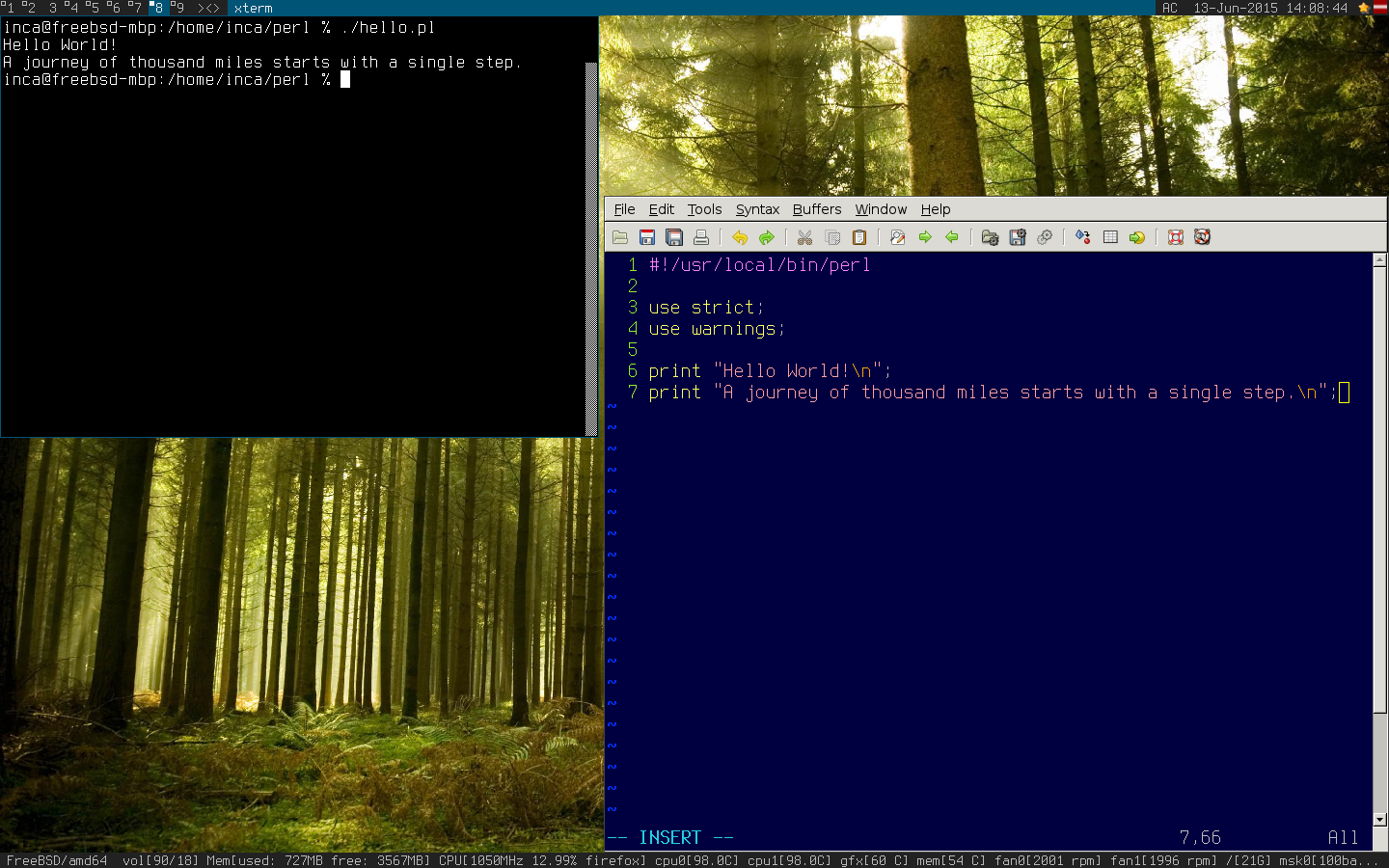Screen dimensions: 1389x868
Task: Open the Syntax menu in gvim
Action: click(757, 209)
